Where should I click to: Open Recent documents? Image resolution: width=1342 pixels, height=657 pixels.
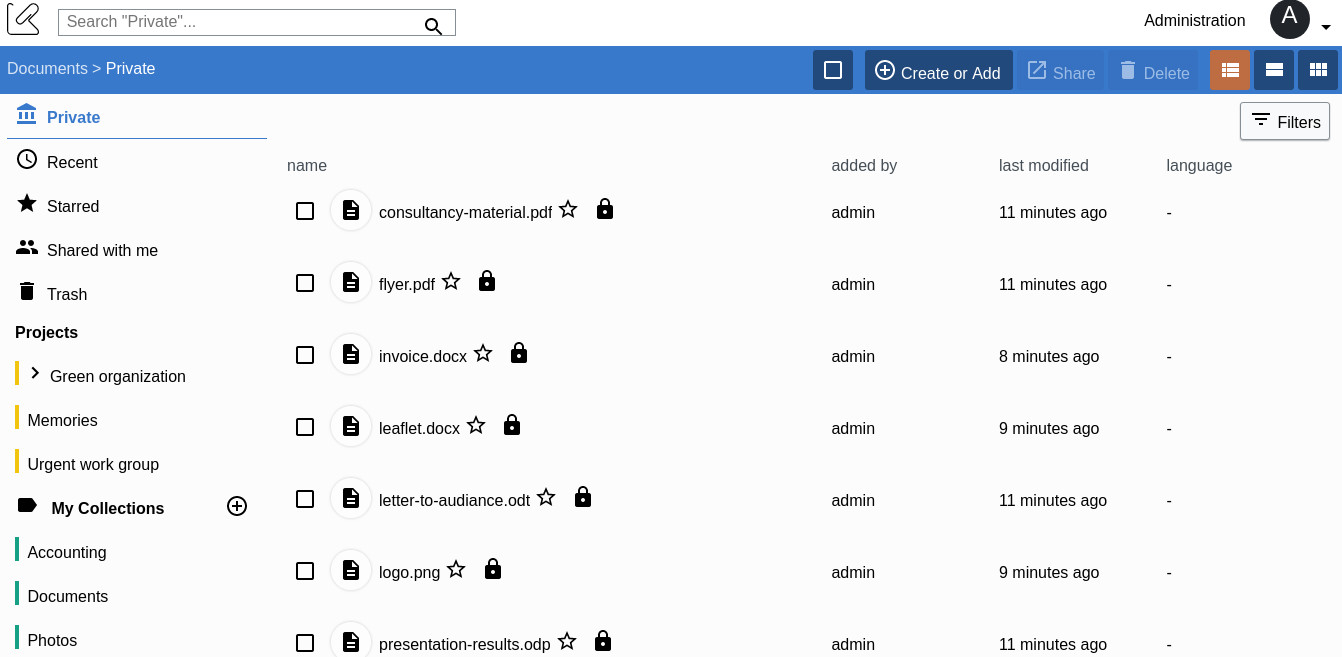(x=72, y=162)
